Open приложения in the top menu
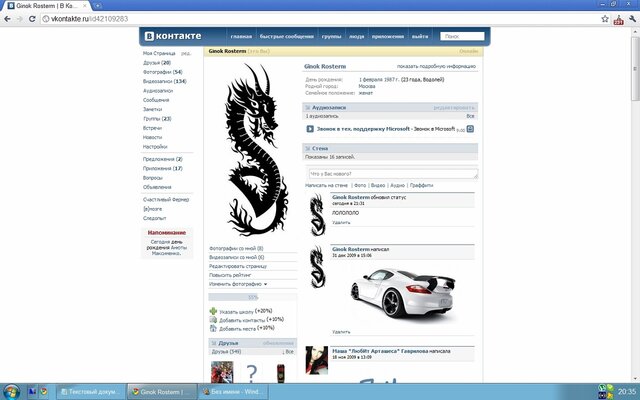 click(x=388, y=36)
